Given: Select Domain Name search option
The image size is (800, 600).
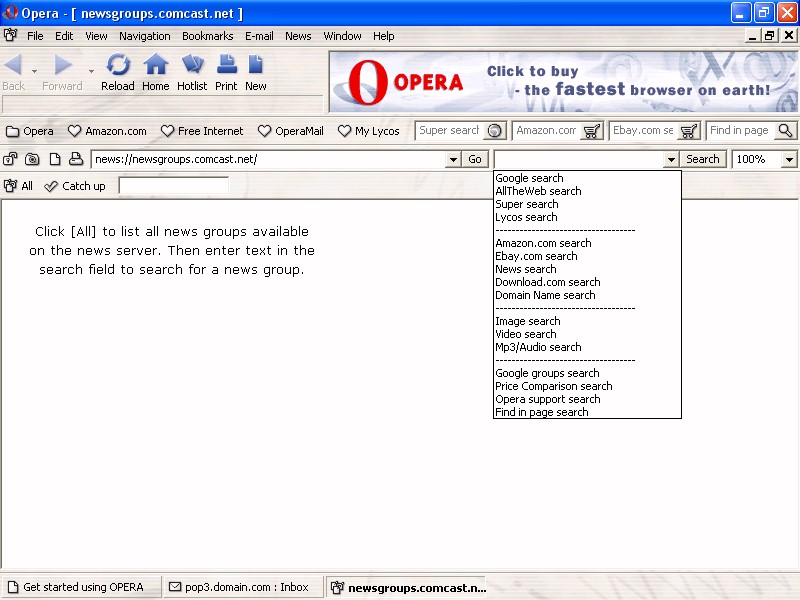Looking at the screenshot, I should tap(587, 295).
